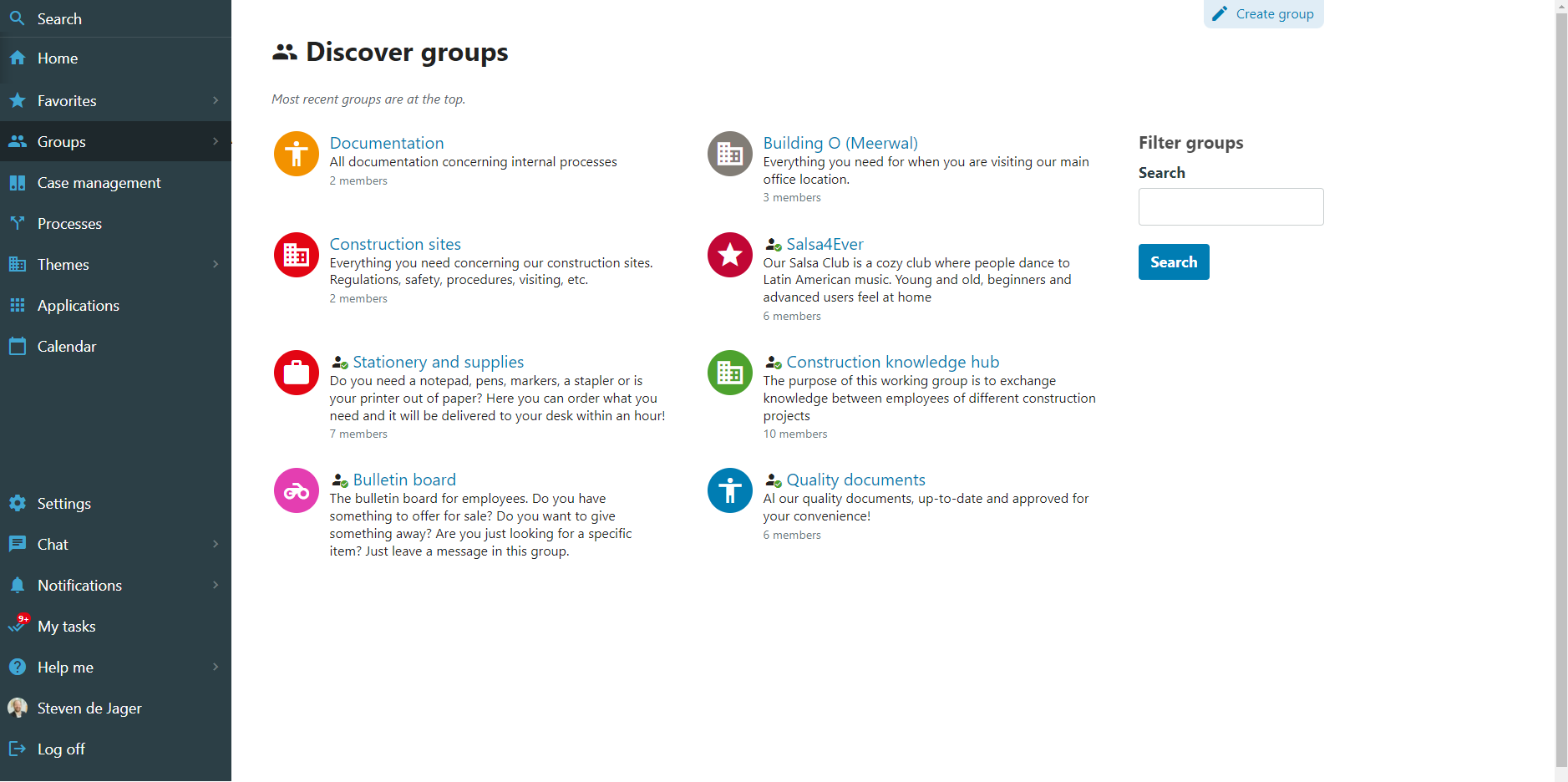Go to Calendar in the sidebar
1568x782 pixels.
67,347
